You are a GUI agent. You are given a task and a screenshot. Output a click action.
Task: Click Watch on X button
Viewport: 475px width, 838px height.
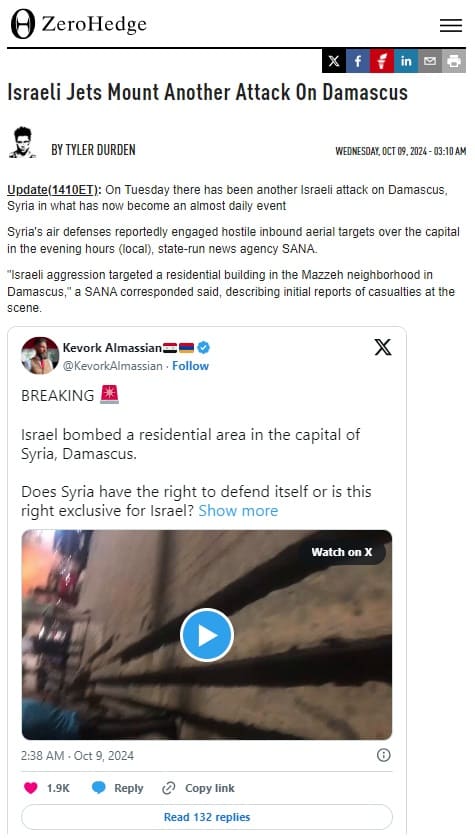coord(342,552)
